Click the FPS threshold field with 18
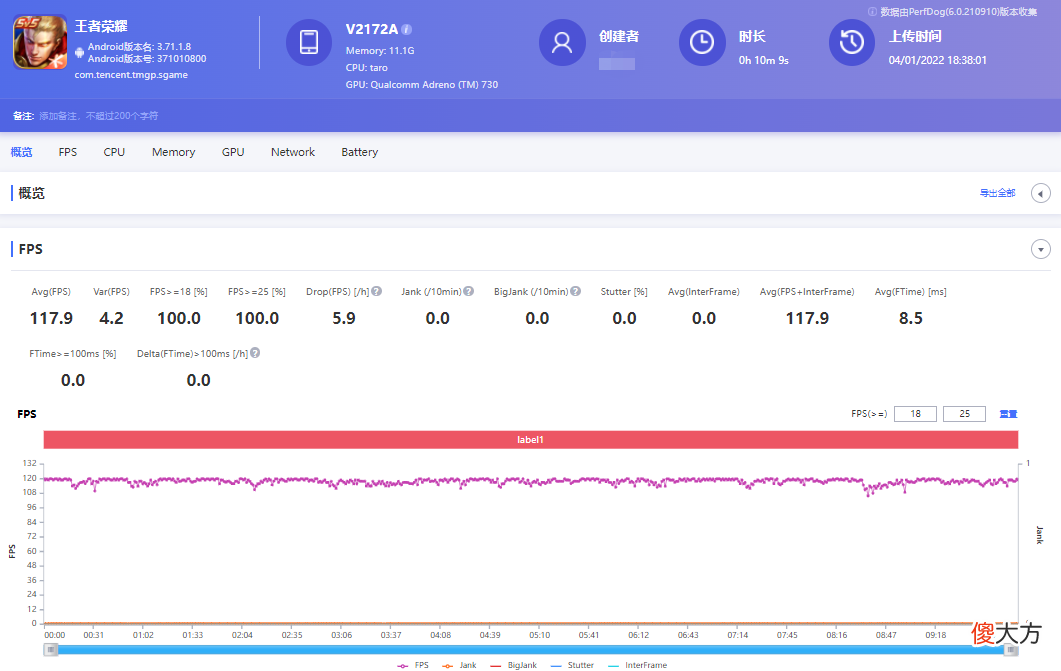1061x671 pixels. click(915, 414)
